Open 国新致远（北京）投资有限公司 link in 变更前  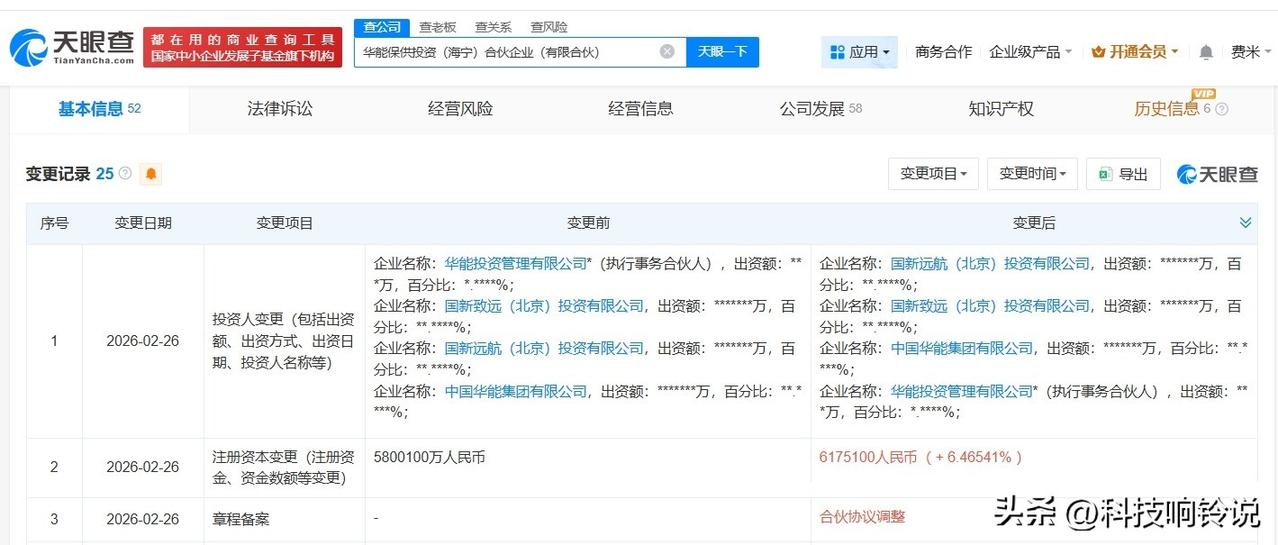click(x=544, y=306)
